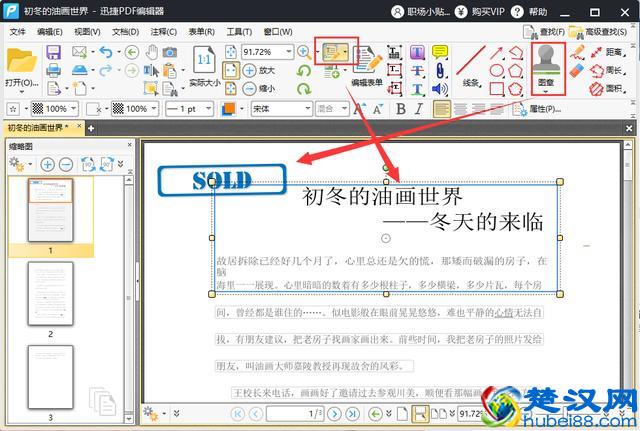
Task: Select the File Attachment paperclip tool
Action: 440,70
